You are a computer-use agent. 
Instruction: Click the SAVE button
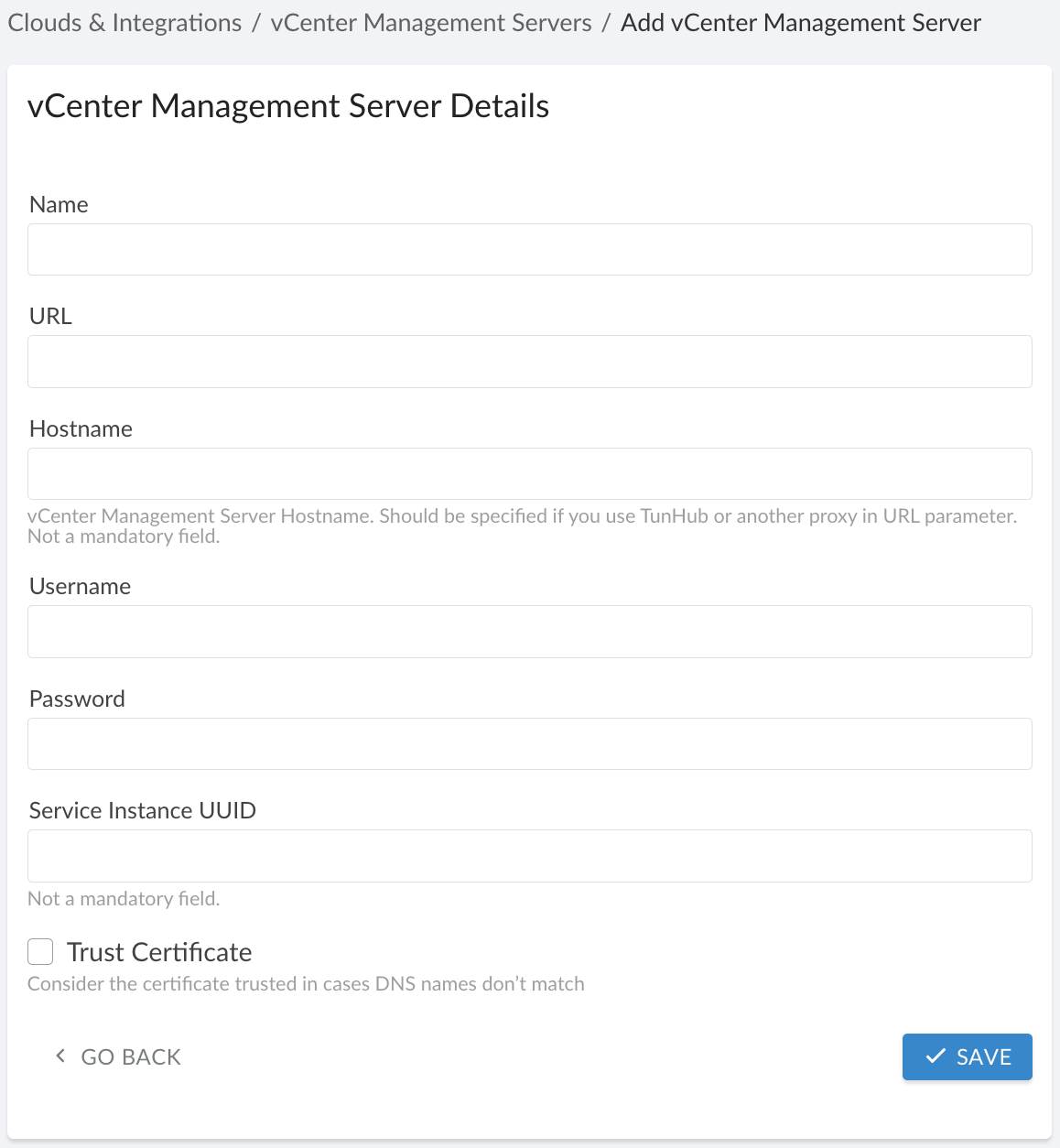click(967, 1056)
